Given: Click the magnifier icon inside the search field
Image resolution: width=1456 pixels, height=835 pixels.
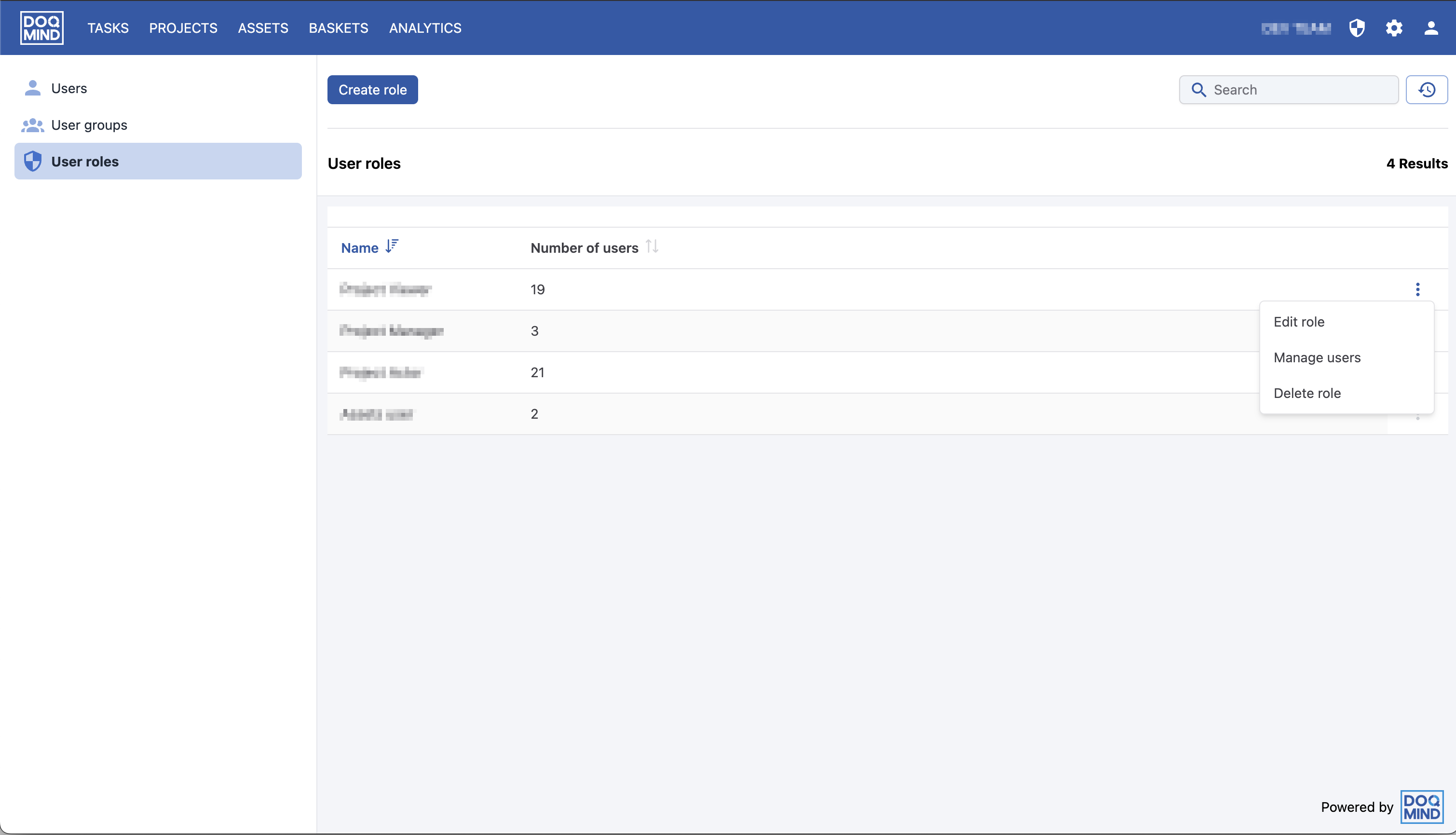Looking at the screenshot, I should click(x=1198, y=89).
